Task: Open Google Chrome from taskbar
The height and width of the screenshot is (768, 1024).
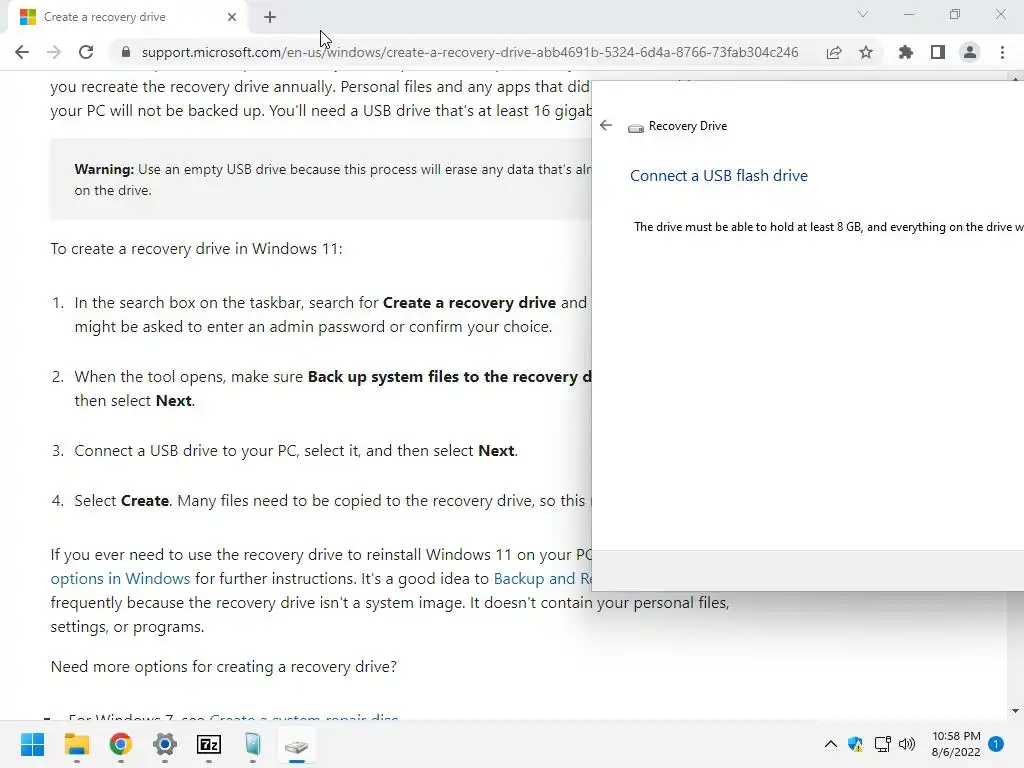Action: (x=120, y=744)
